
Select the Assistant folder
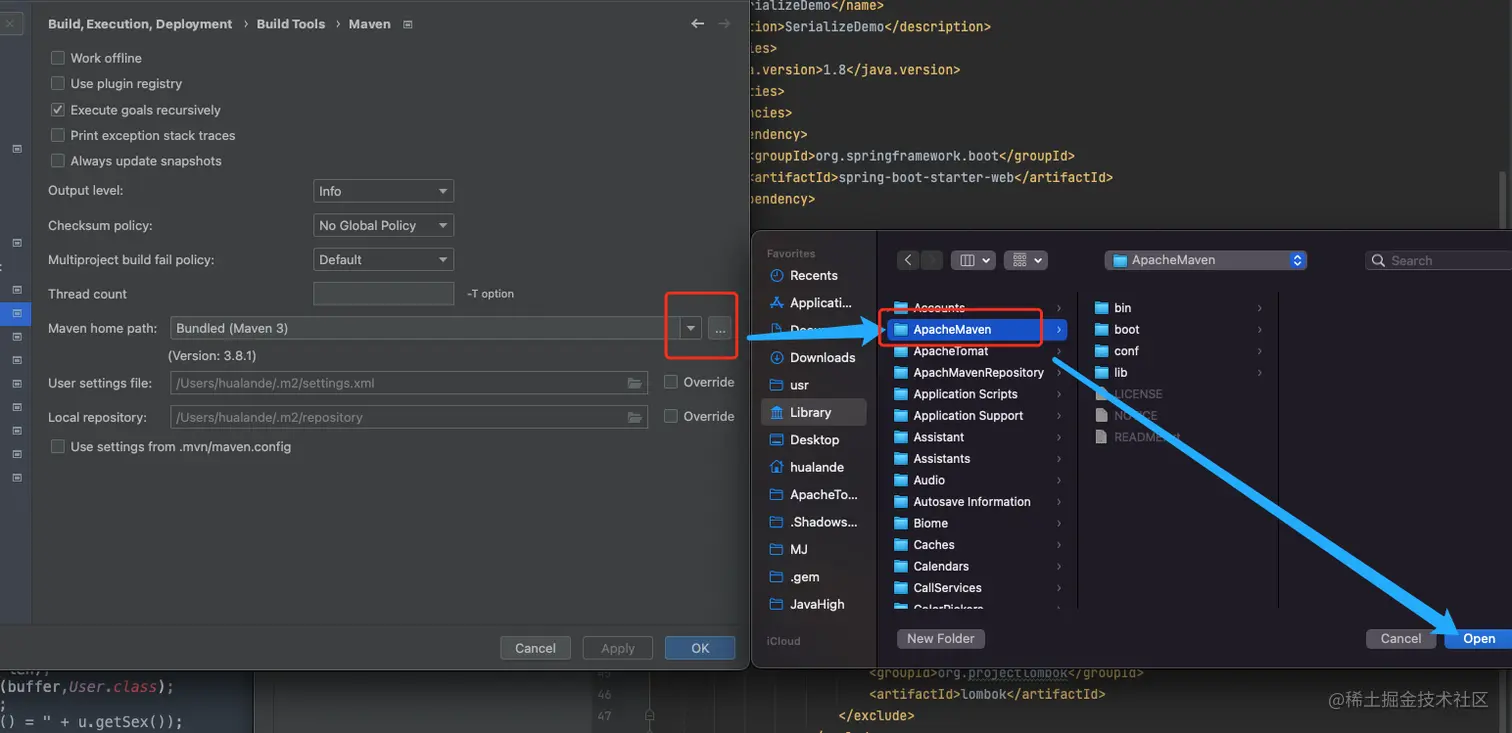(x=976, y=437)
